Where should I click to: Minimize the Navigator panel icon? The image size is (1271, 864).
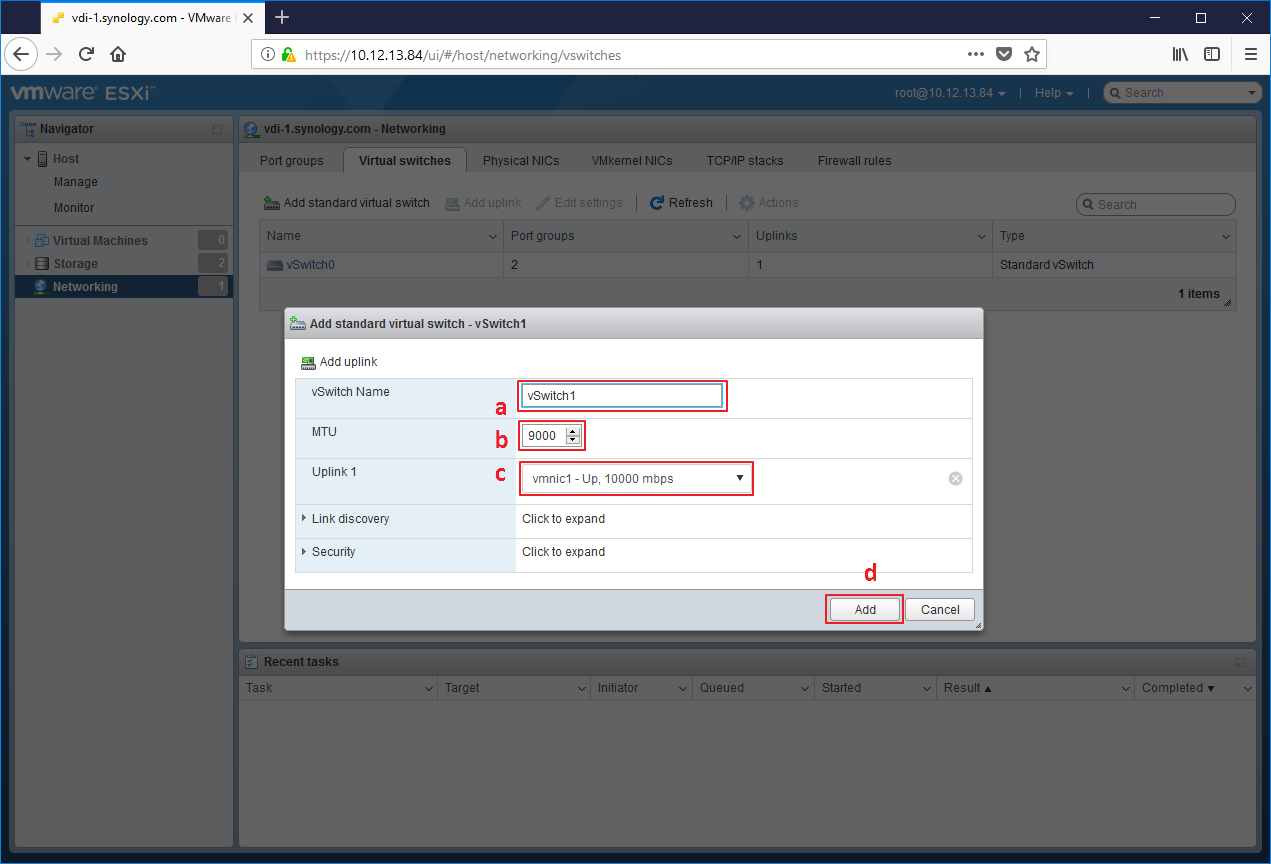pyautogui.click(x=217, y=129)
